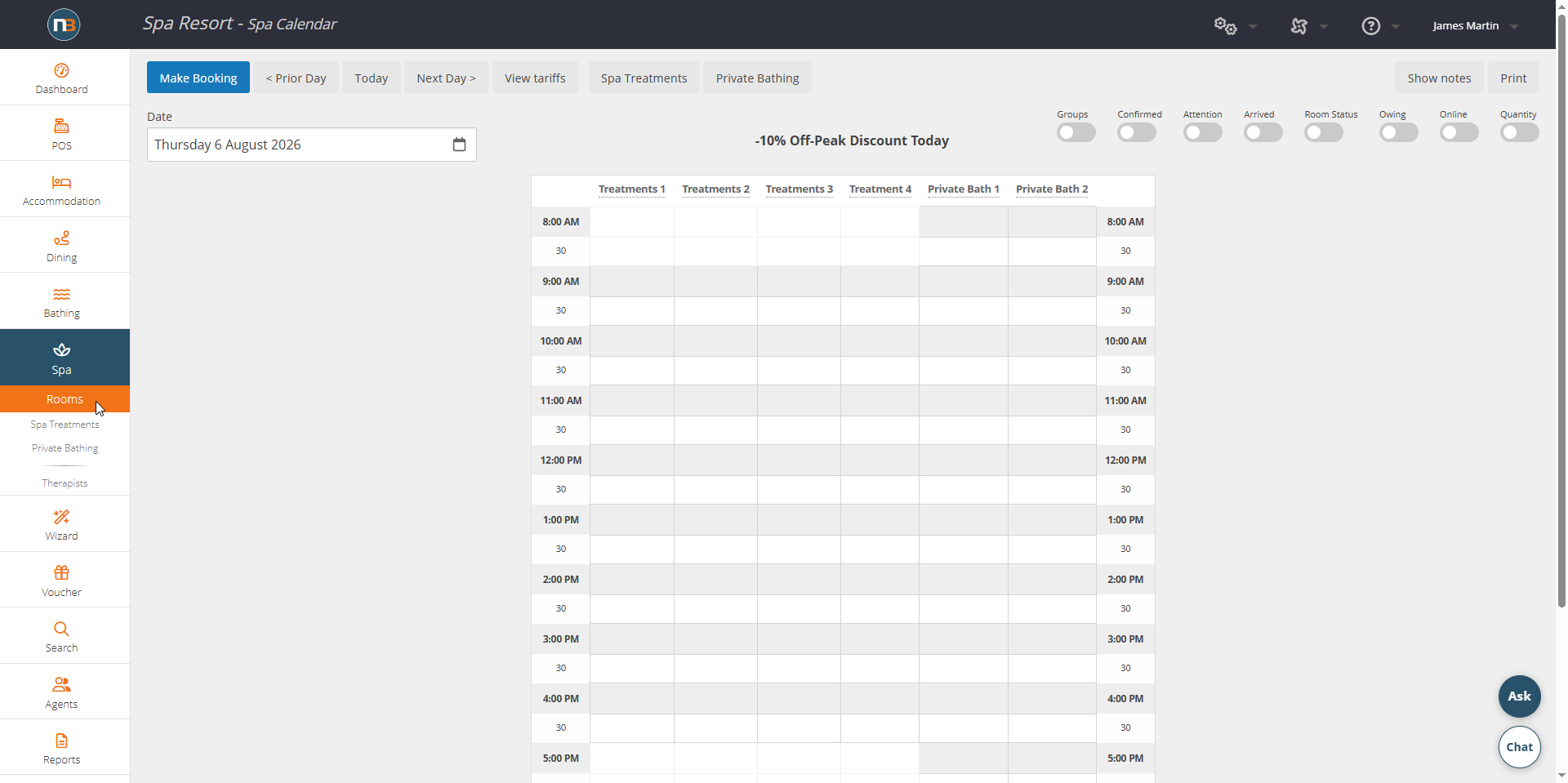Toggle the Attention switch
Screen dimensions: 1568x783
pos(1202,132)
